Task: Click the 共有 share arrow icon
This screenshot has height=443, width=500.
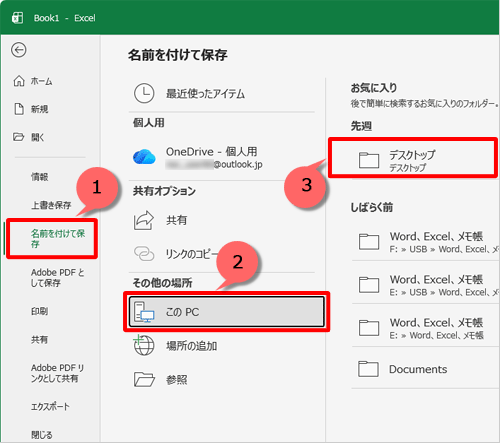Action: [144, 220]
